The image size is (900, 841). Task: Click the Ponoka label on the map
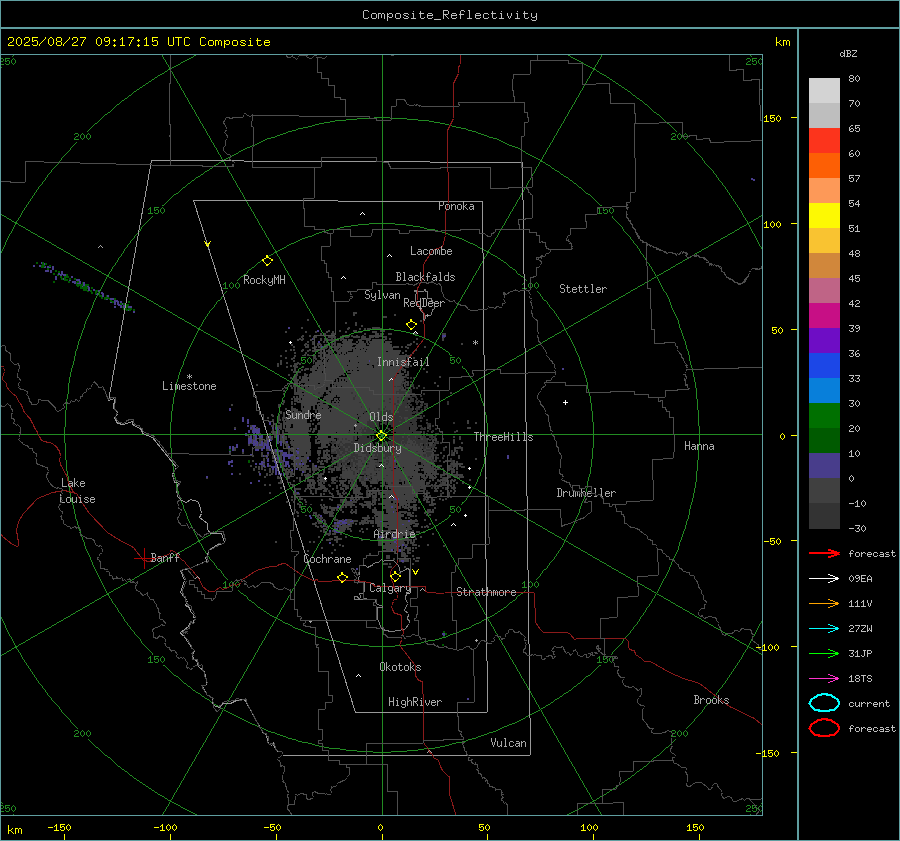pos(456,206)
